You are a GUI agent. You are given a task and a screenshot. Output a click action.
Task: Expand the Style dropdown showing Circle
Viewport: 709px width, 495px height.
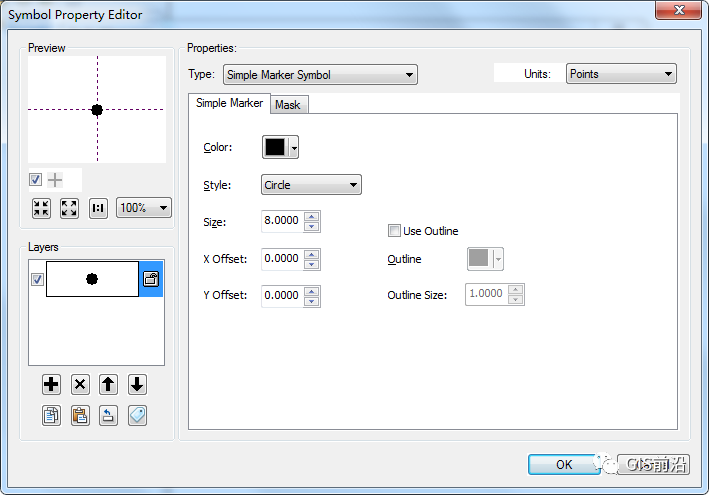pyautogui.click(x=311, y=185)
